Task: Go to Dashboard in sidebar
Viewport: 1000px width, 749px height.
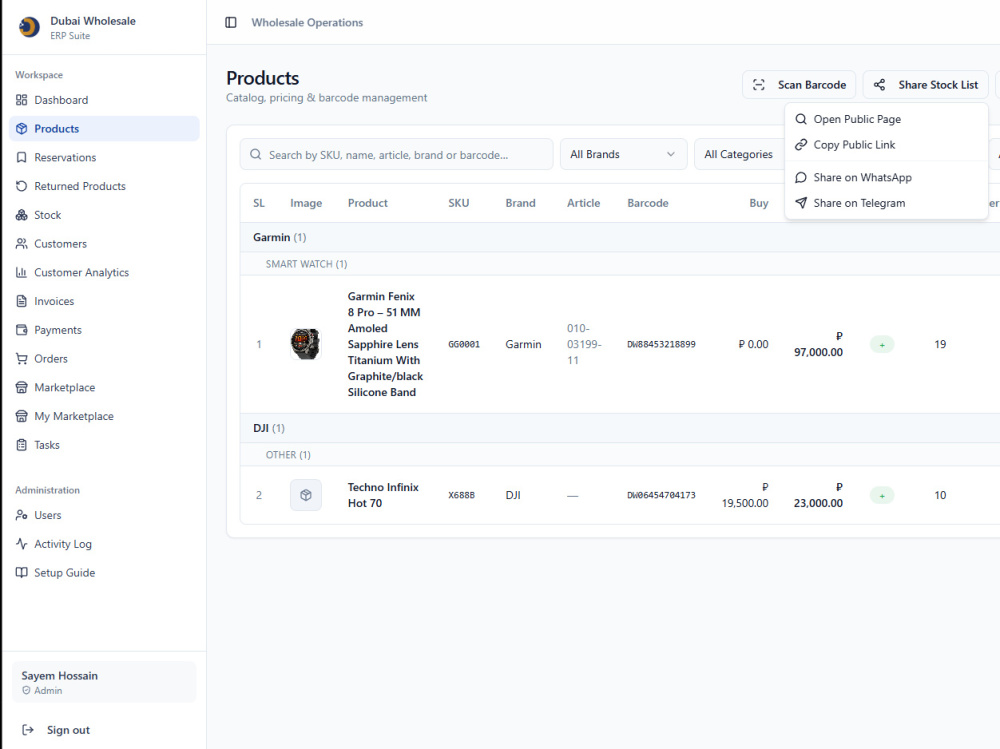Action: pos(105,100)
